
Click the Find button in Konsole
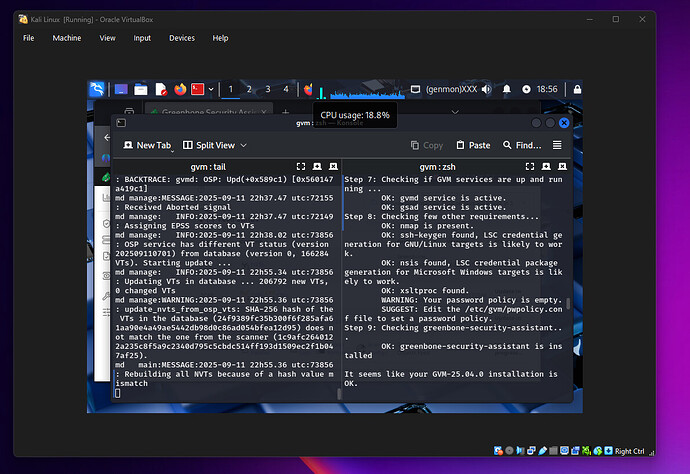click(x=522, y=145)
